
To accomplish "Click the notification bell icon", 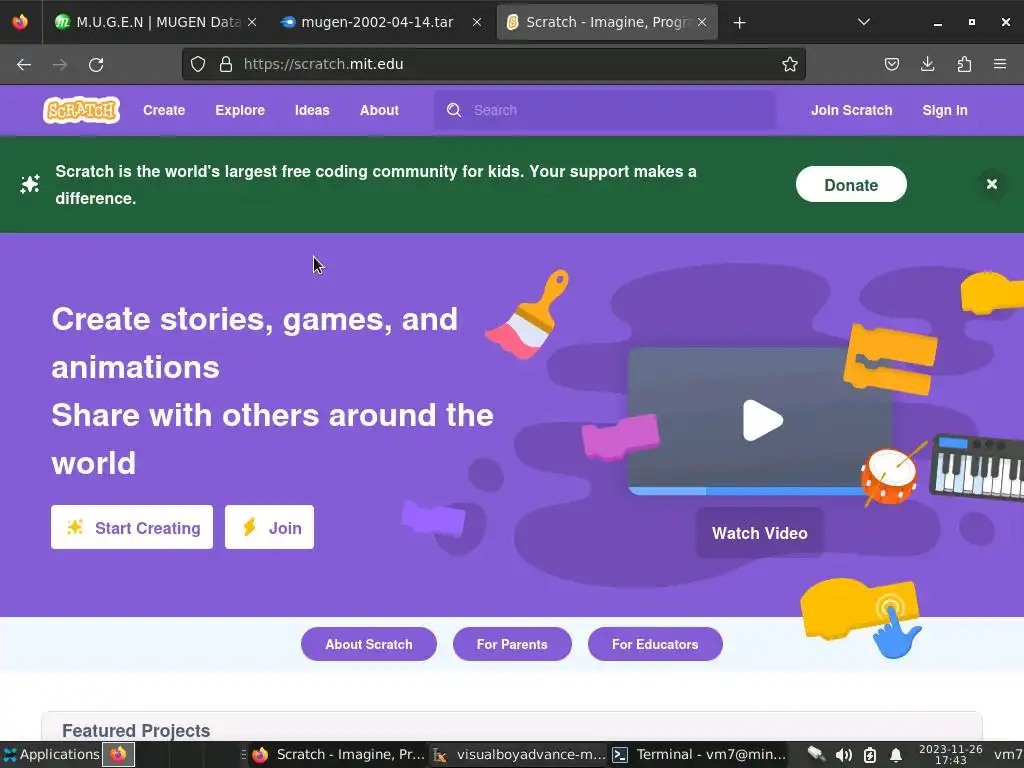I will [x=896, y=755].
